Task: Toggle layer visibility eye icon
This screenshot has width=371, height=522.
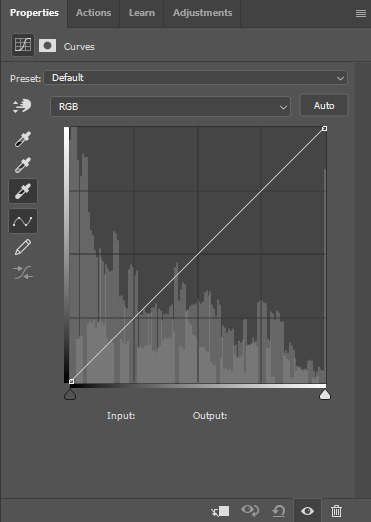Action: [307, 511]
